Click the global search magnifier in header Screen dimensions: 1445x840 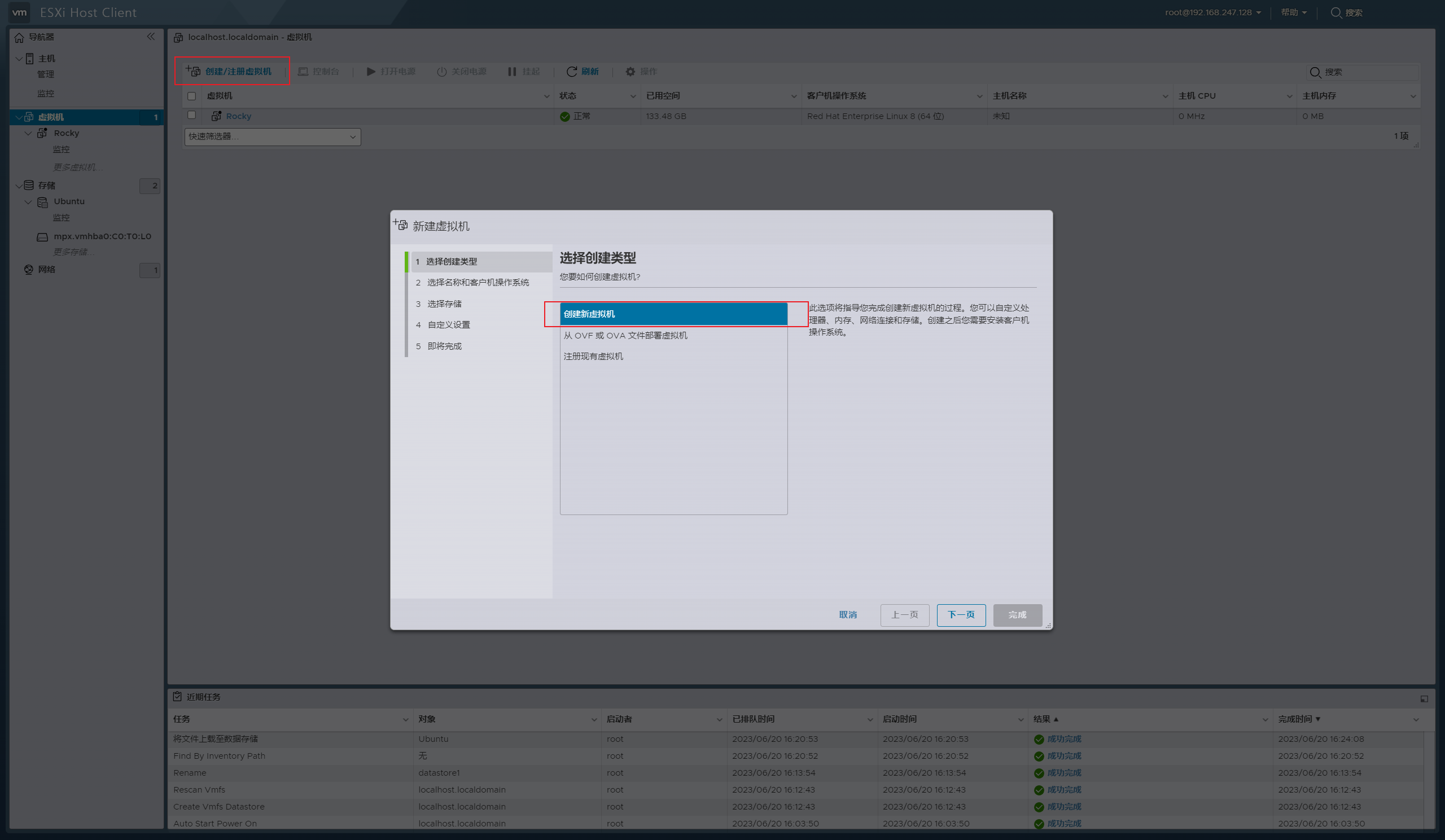(1336, 12)
